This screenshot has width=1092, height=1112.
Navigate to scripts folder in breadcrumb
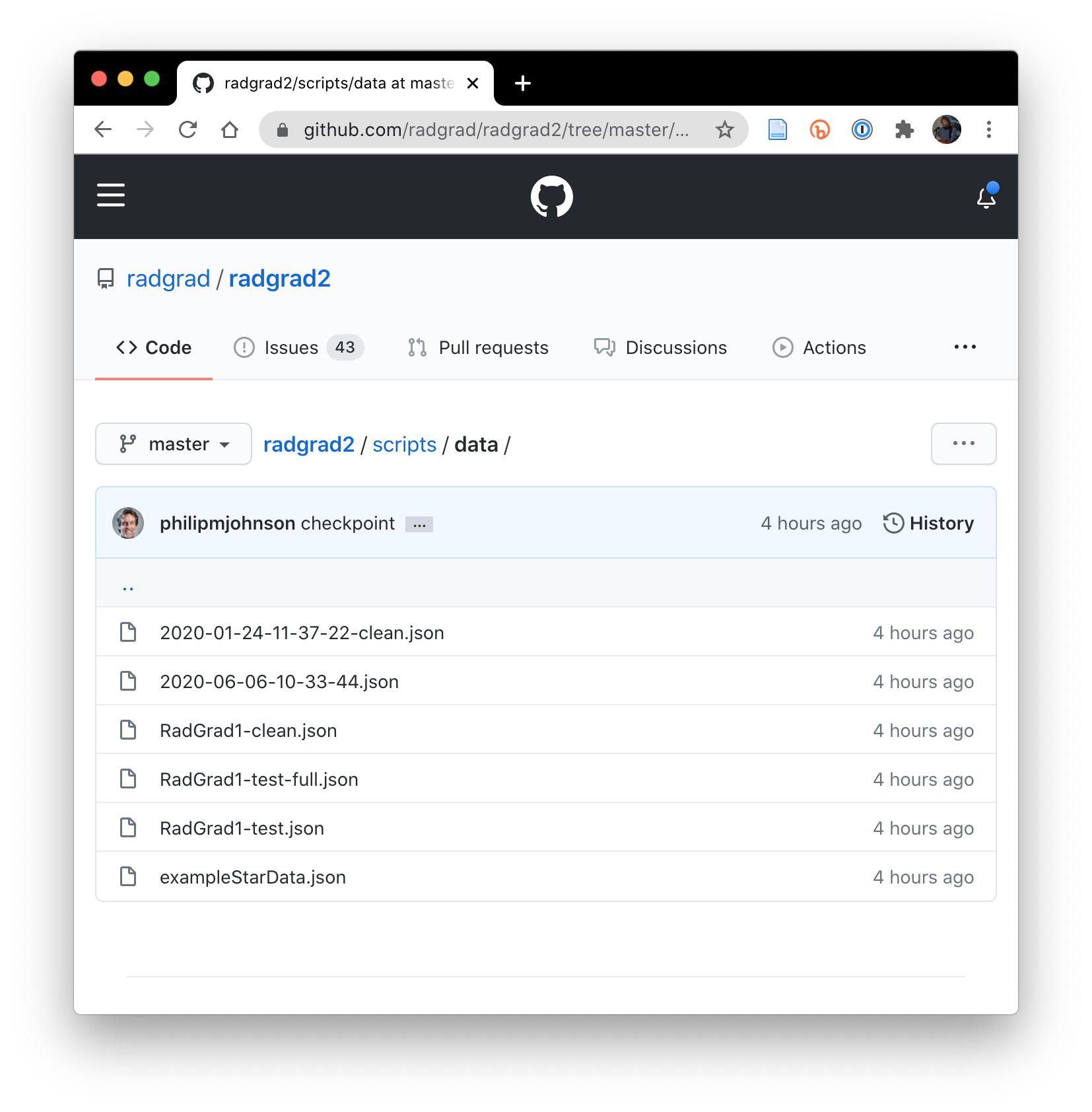(x=405, y=444)
